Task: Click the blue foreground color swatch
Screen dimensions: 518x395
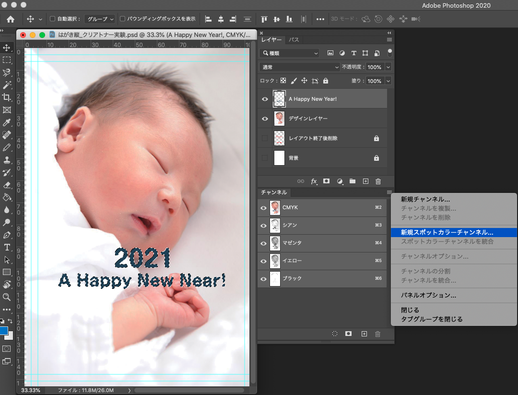Action: click(4, 331)
